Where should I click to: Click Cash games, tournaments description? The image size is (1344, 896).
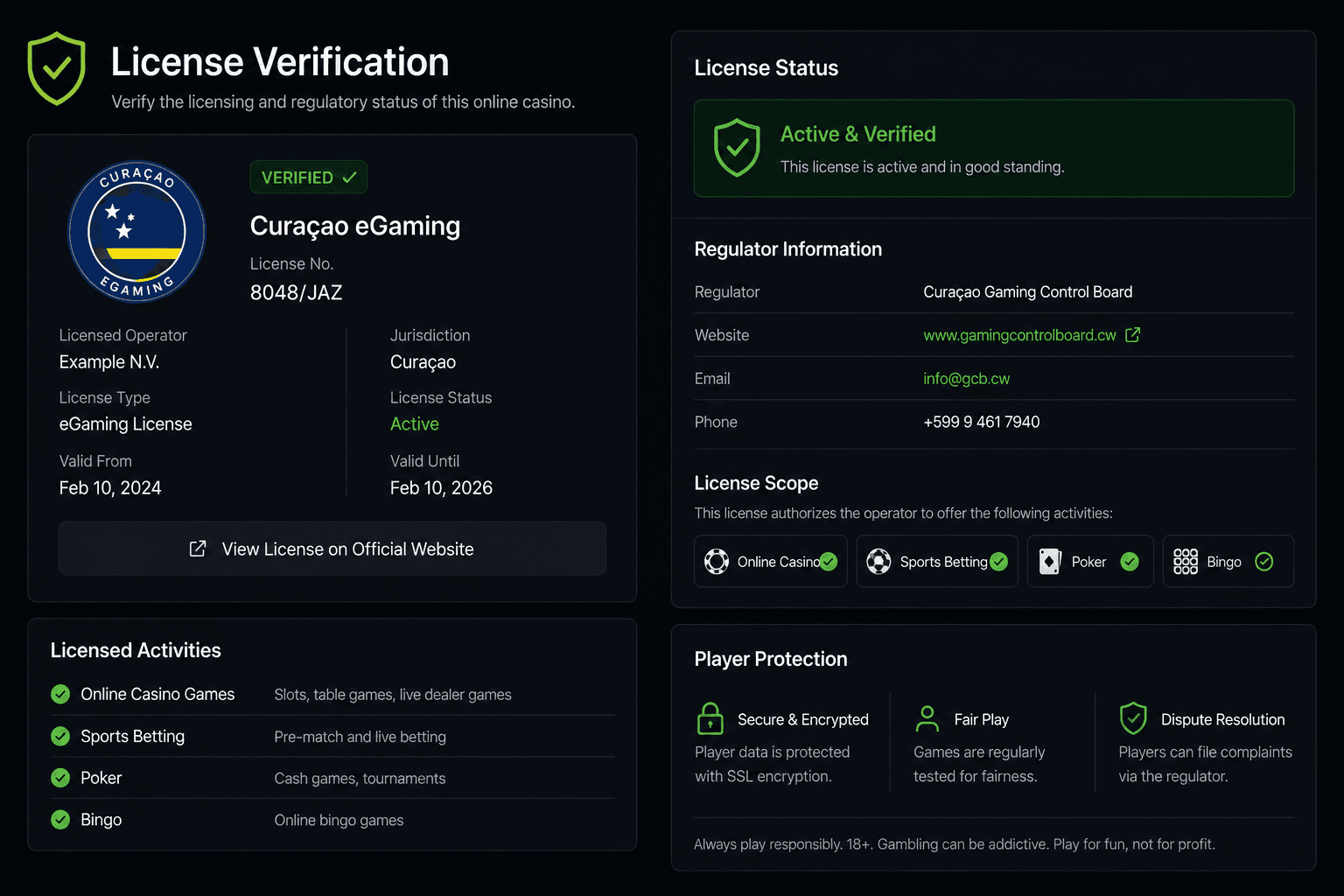click(x=360, y=779)
